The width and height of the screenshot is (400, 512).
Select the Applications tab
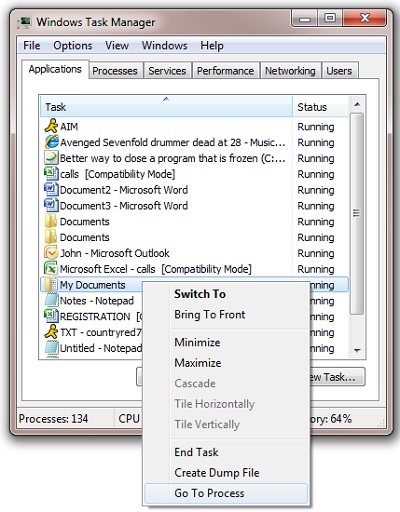55,69
